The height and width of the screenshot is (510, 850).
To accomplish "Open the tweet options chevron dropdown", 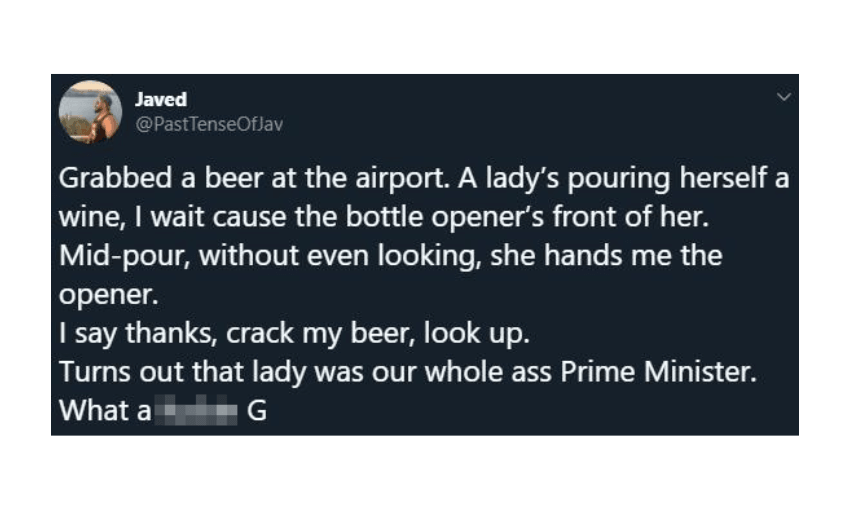I will pyautogui.click(x=784, y=98).
